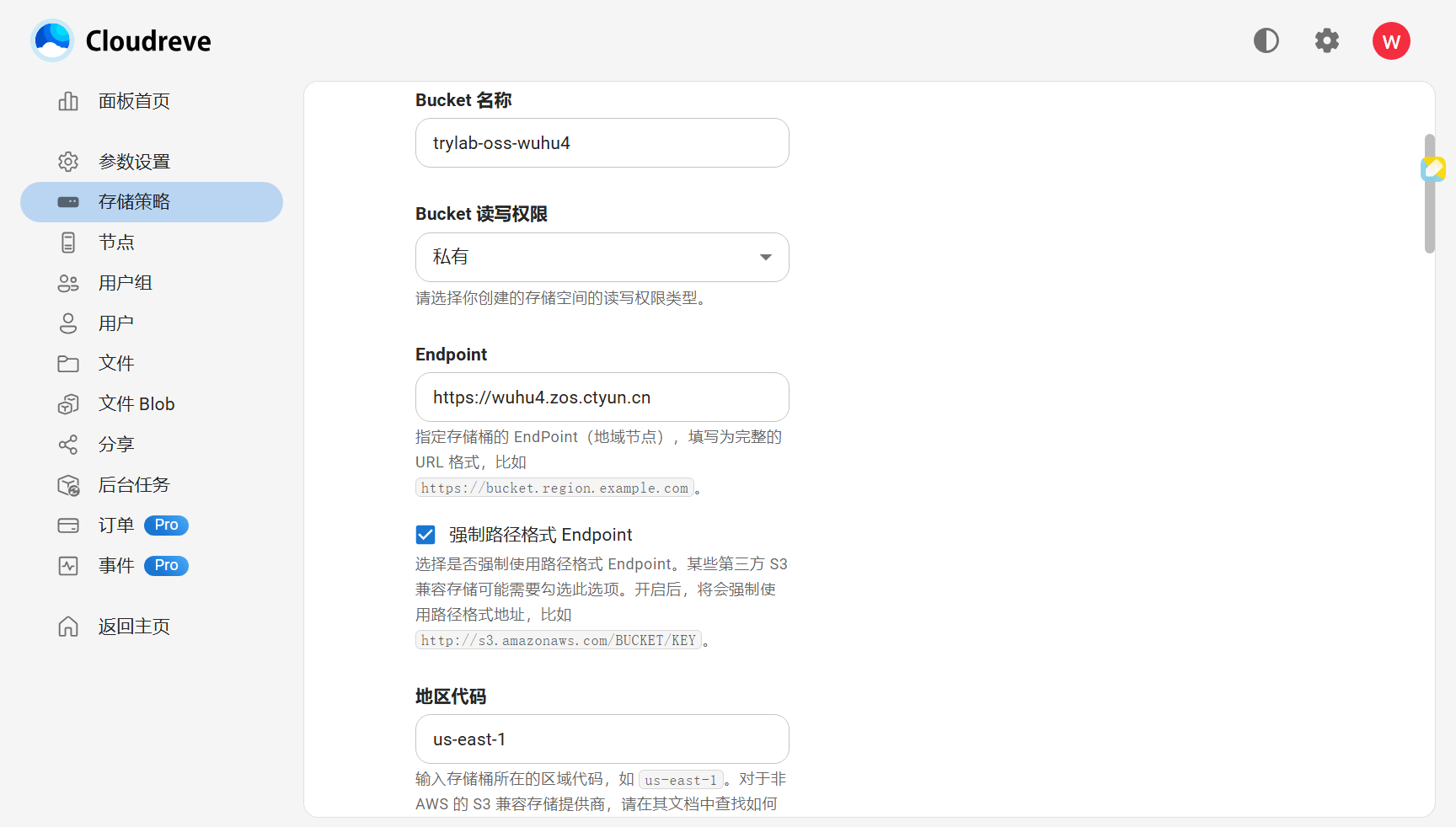Screen dimensions: 1456x827
Task: Open the 后台任务 page
Action: 133,484
